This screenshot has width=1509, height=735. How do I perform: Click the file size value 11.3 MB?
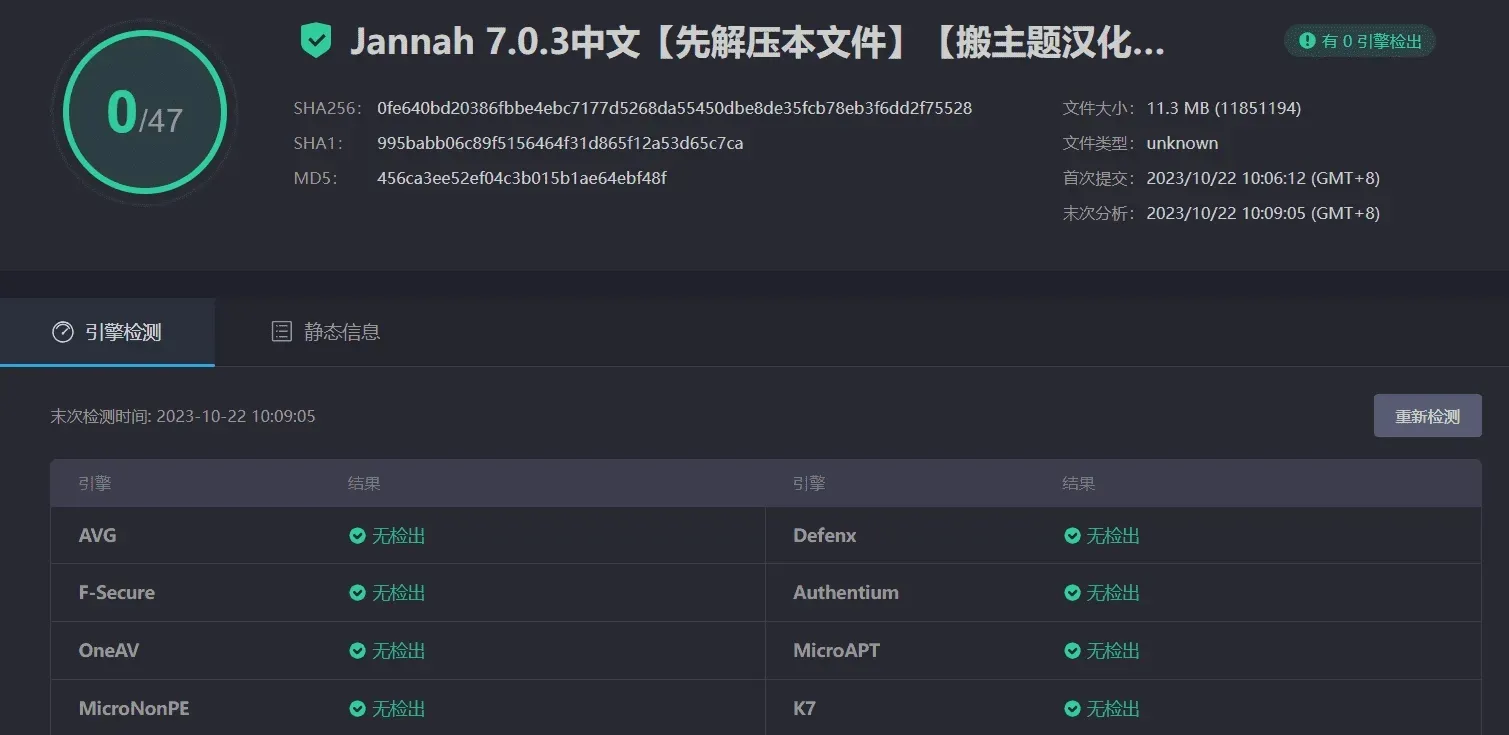coord(1224,108)
